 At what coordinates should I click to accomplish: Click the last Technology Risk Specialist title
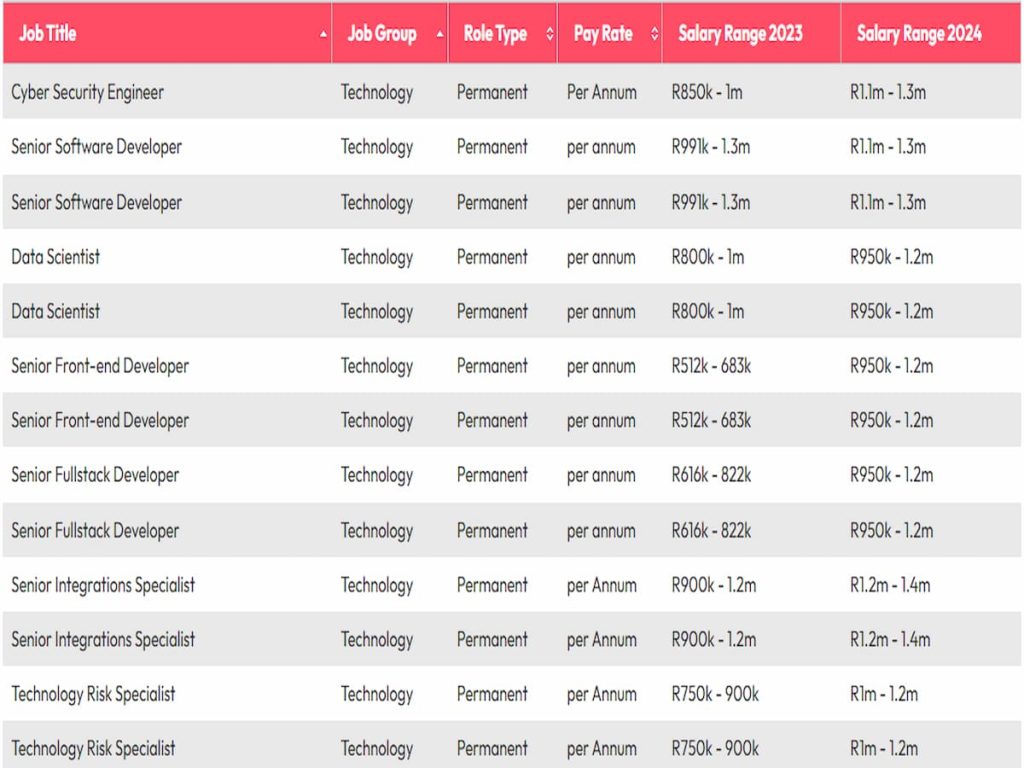(x=93, y=748)
